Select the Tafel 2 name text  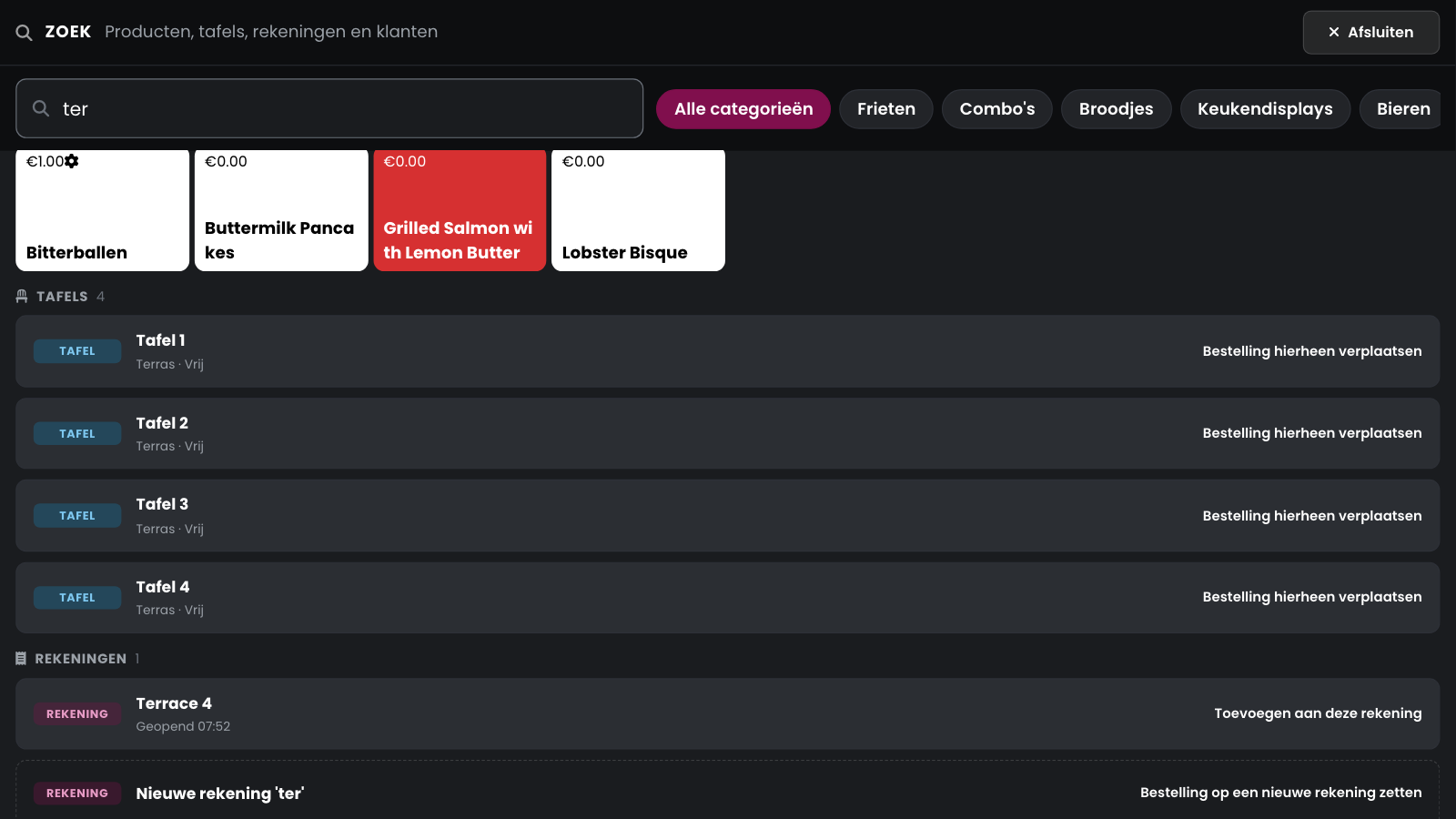pyautogui.click(x=162, y=423)
